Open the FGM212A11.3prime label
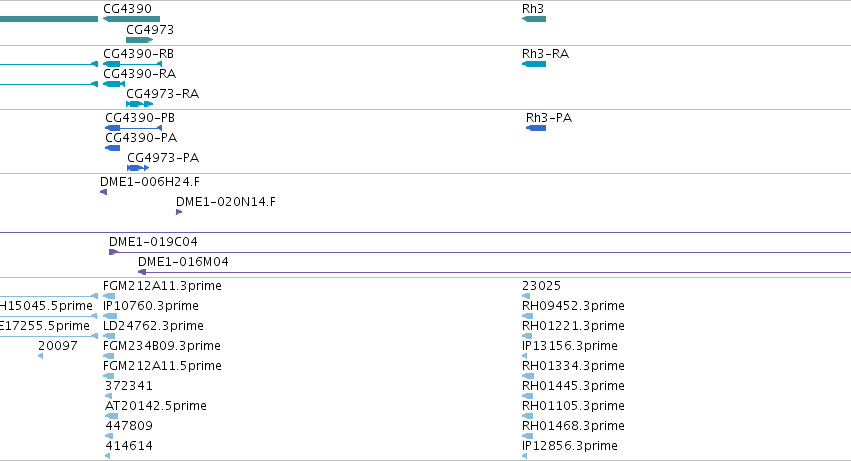Screen dimensions: 851x461 pyautogui.click(x=162, y=286)
